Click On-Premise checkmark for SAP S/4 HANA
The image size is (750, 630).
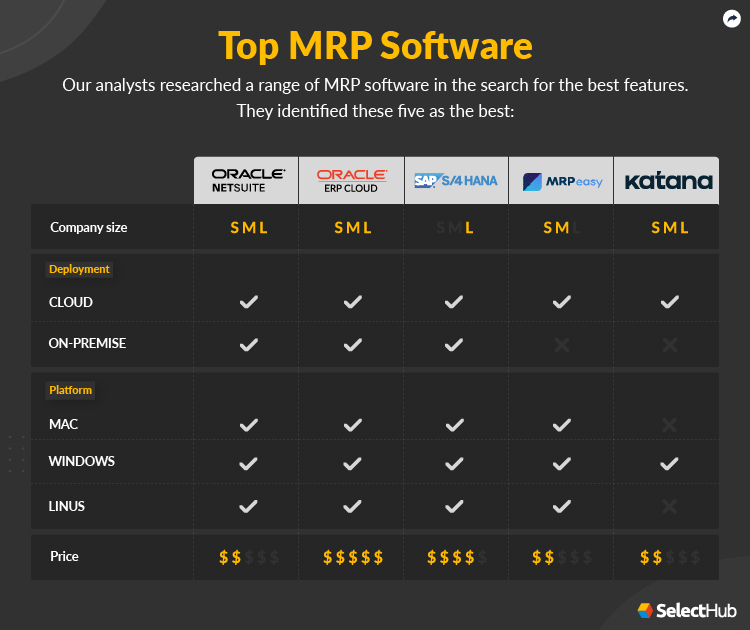[453, 344]
